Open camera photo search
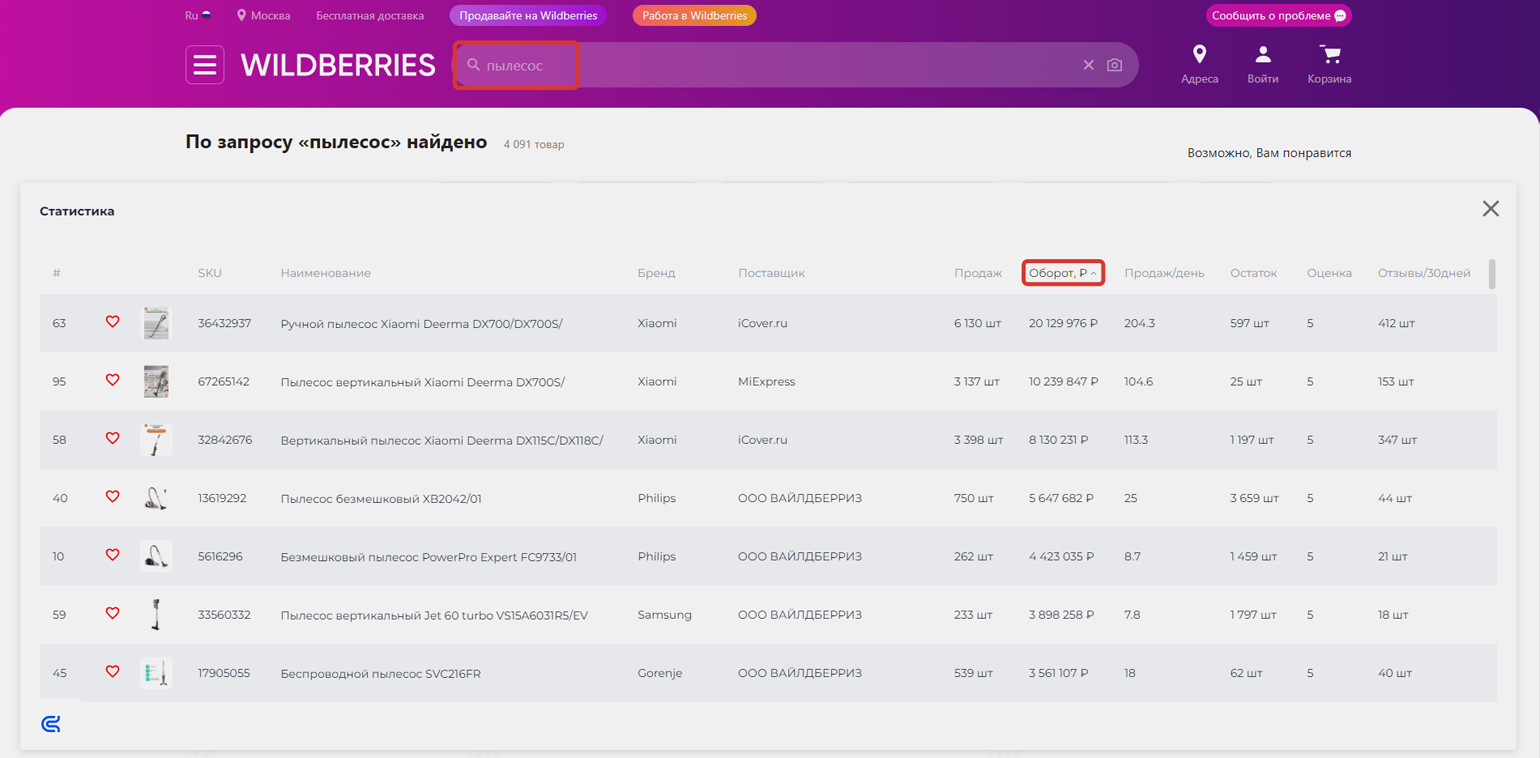The image size is (1540, 758). [x=1115, y=65]
